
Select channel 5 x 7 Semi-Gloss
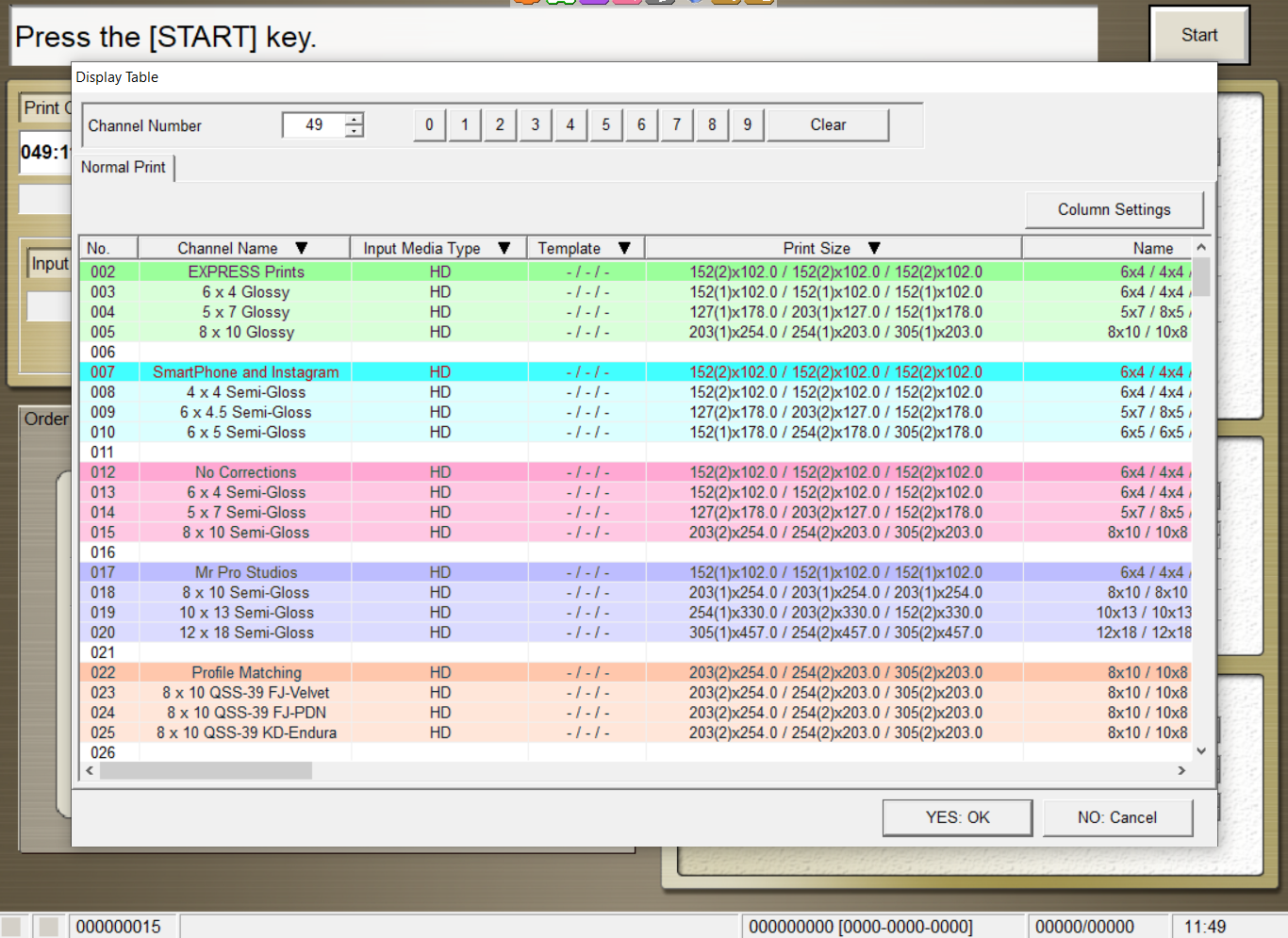click(x=636, y=512)
